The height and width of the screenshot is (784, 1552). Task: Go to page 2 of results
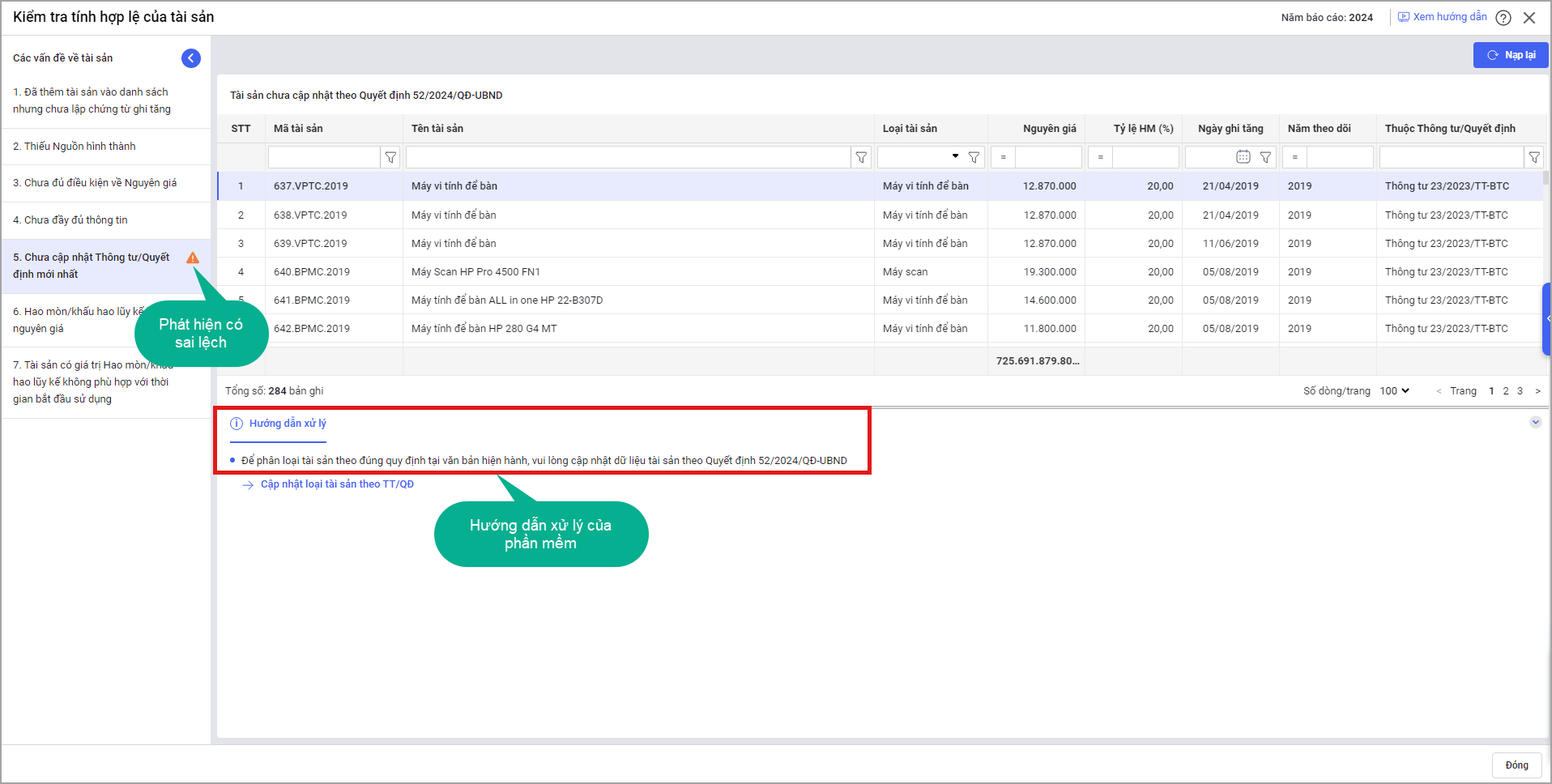click(x=1506, y=391)
